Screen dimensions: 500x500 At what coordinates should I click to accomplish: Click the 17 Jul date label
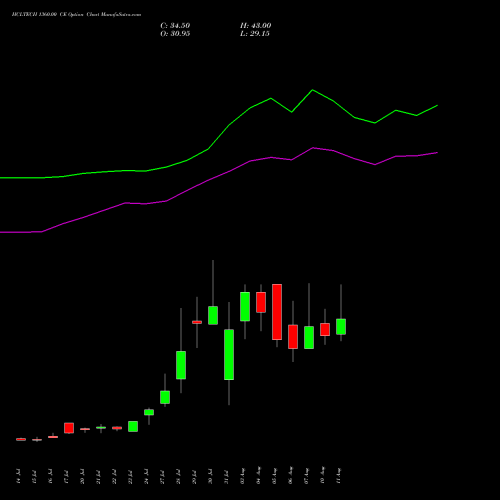click(x=66, y=476)
